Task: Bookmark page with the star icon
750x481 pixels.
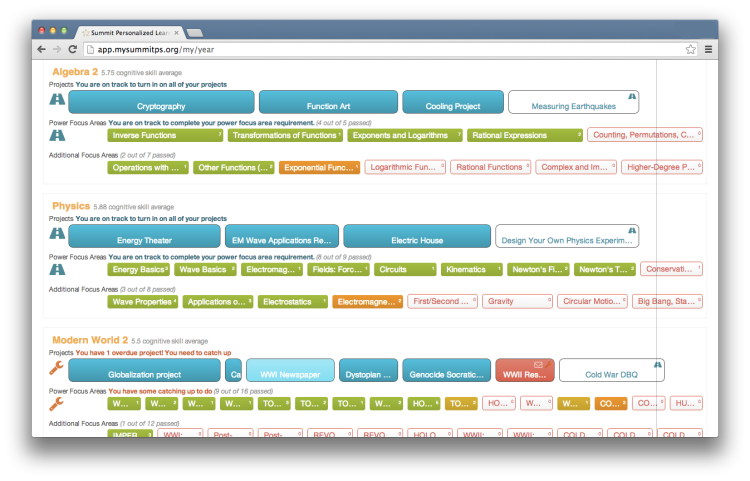Action: pyautogui.click(x=690, y=48)
